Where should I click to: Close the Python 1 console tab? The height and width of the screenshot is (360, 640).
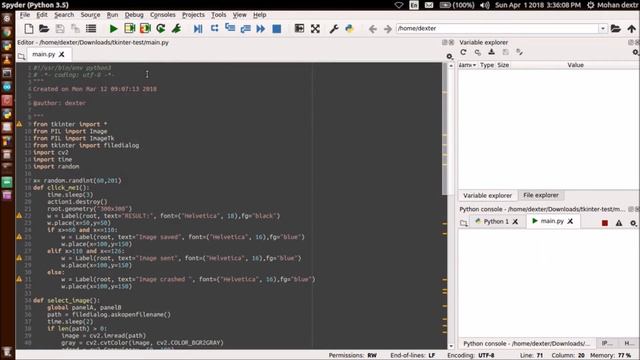(515, 222)
